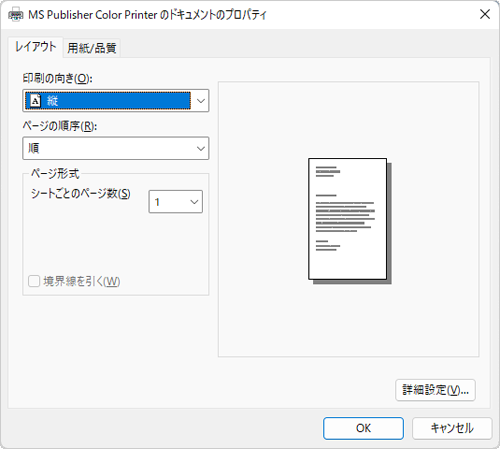The height and width of the screenshot is (449, 500).
Task: Click the dialog title text
Action: pyautogui.click(x=147, y=15)
